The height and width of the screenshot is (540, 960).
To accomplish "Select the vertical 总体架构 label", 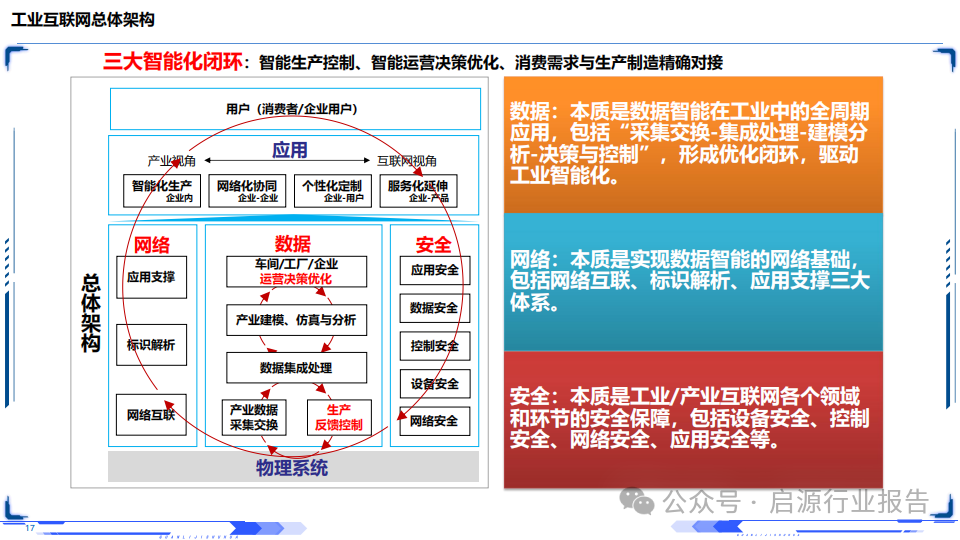I will [91, 313].
